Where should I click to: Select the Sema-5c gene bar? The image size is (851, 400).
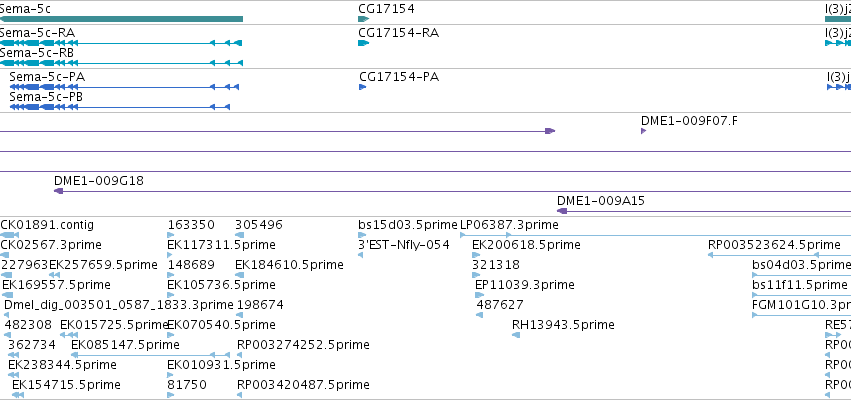click(x=122, y=19)
